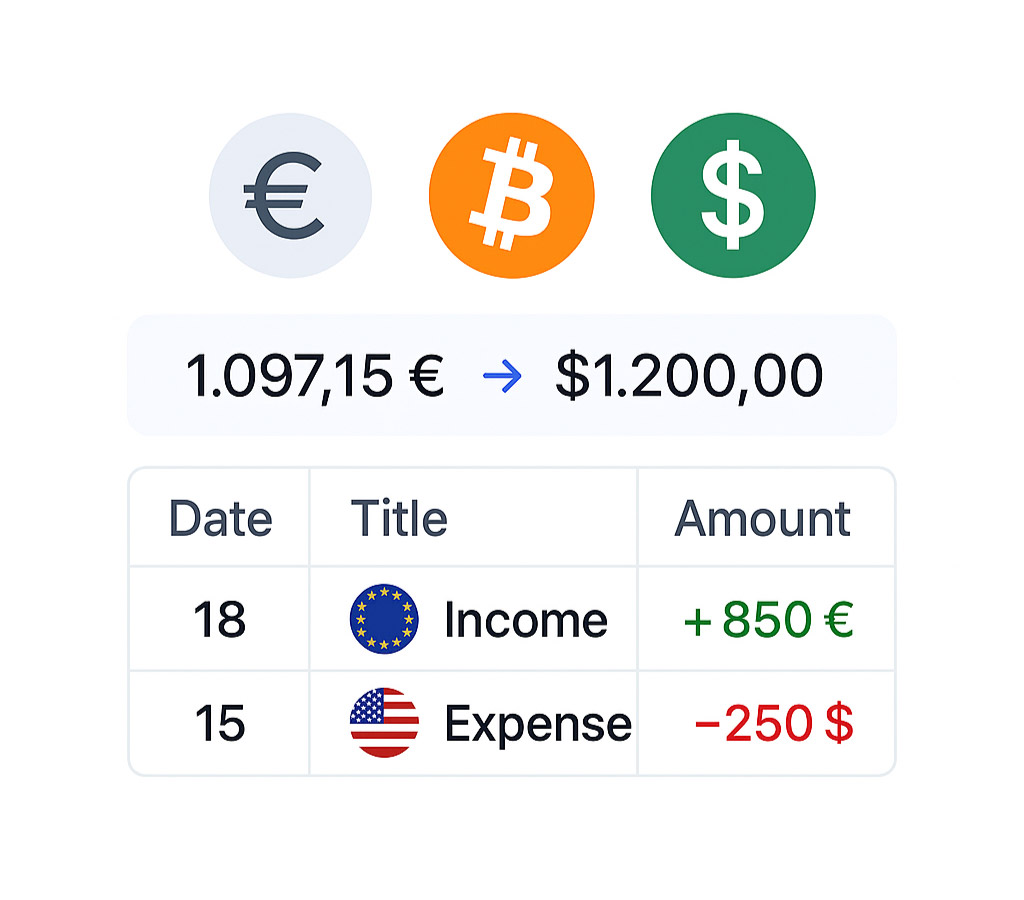Screen dimensions: 1024x900
Task: Click the euro sign in +850 €
Action: tap(838, 621)
